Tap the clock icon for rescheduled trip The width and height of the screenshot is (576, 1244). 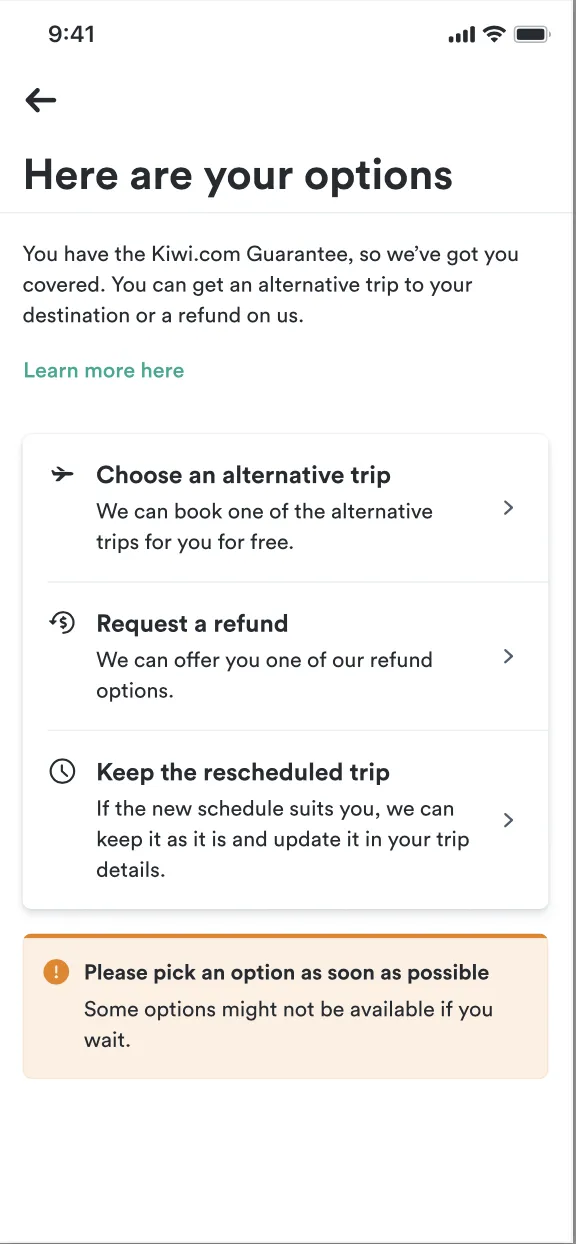[x=62, y=771]
